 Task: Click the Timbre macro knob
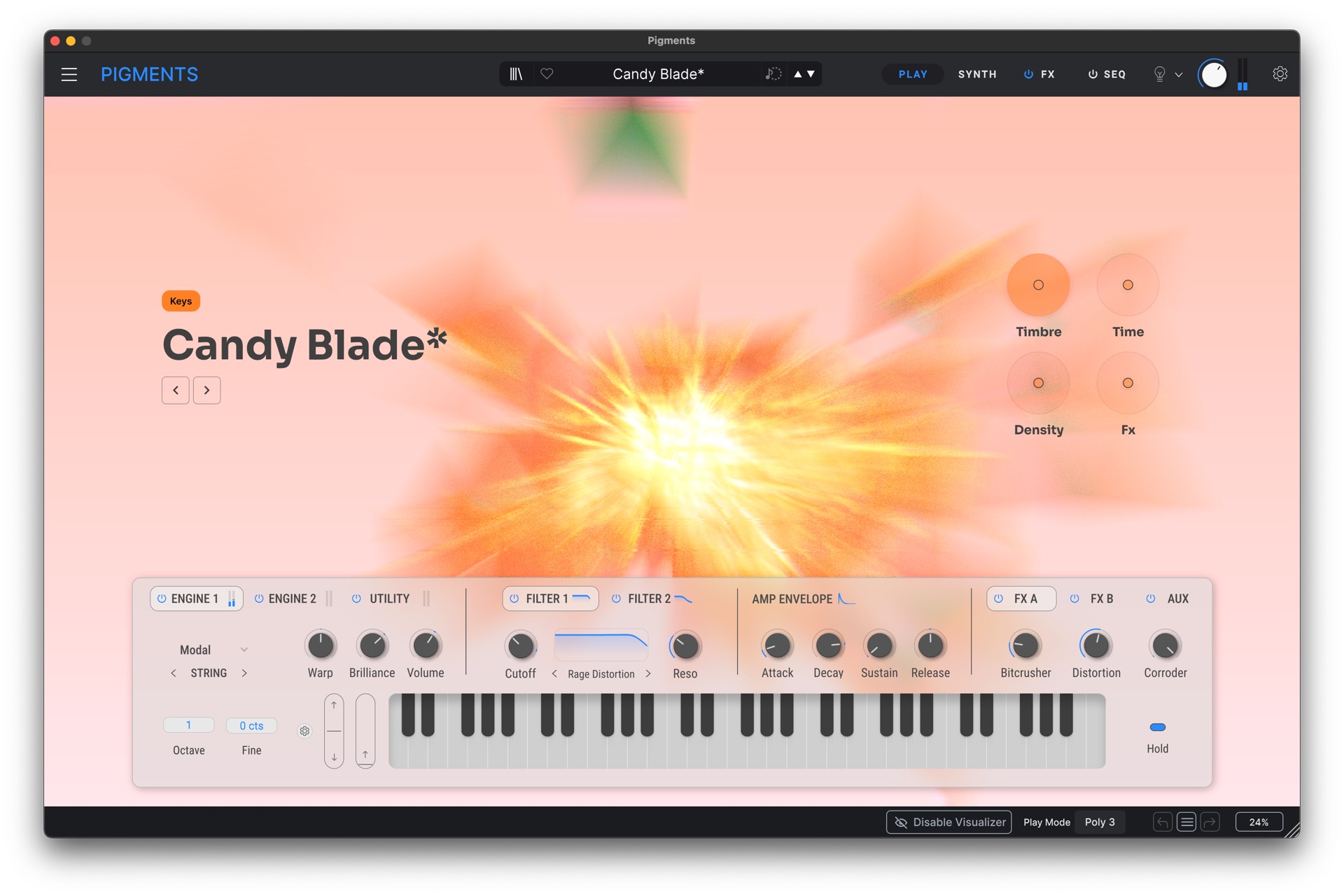(1038, 285)
